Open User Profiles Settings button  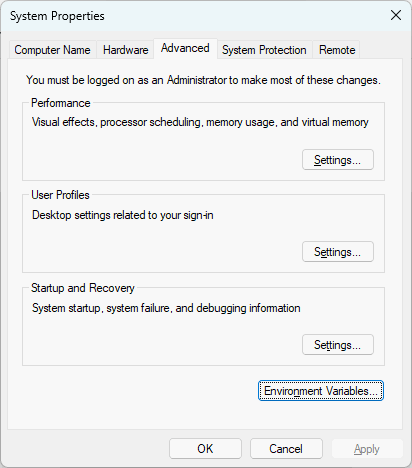pos(338,252)
